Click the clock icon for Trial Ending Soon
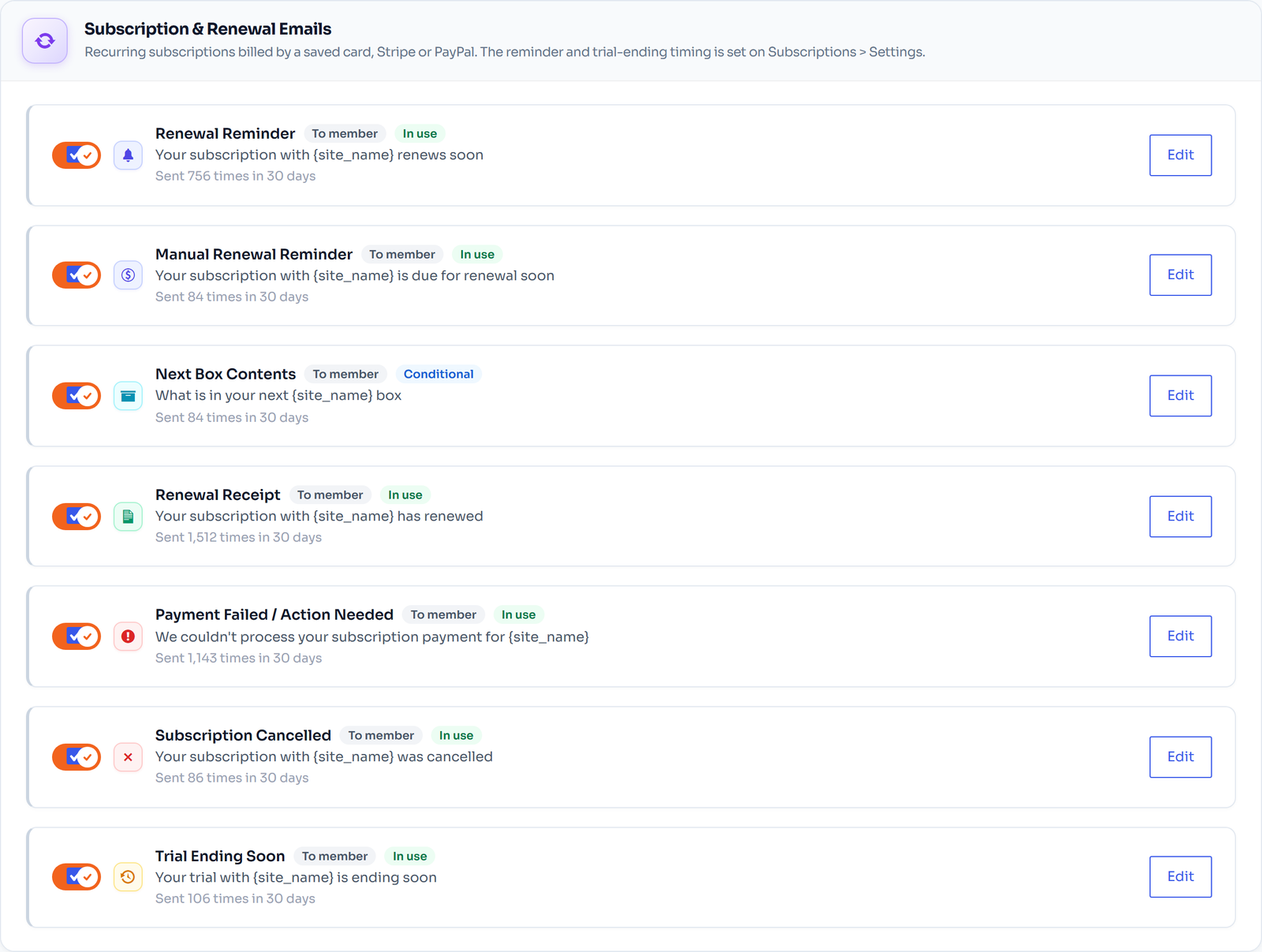Viewport: 1262px width, 952px height. tap(128, 877)
